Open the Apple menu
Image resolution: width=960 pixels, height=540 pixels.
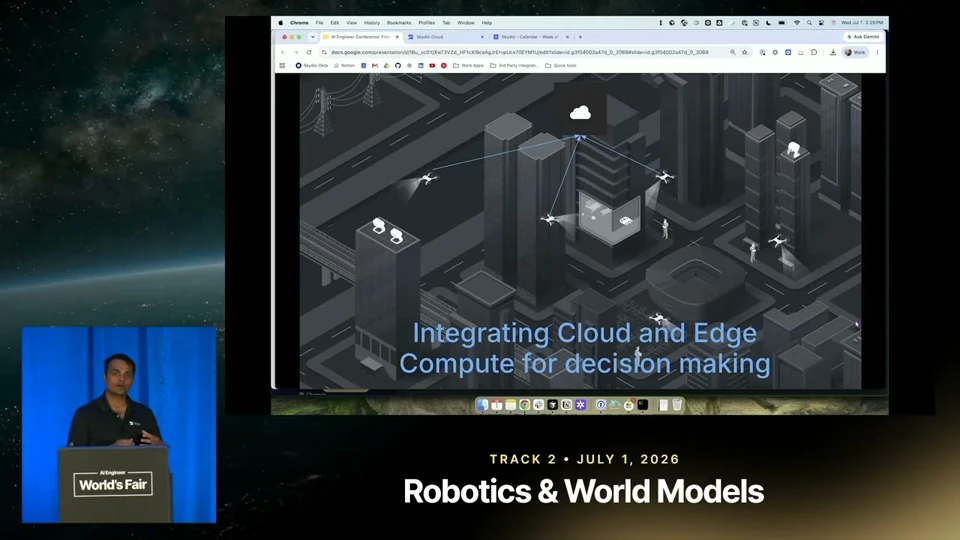click(281, 23)
